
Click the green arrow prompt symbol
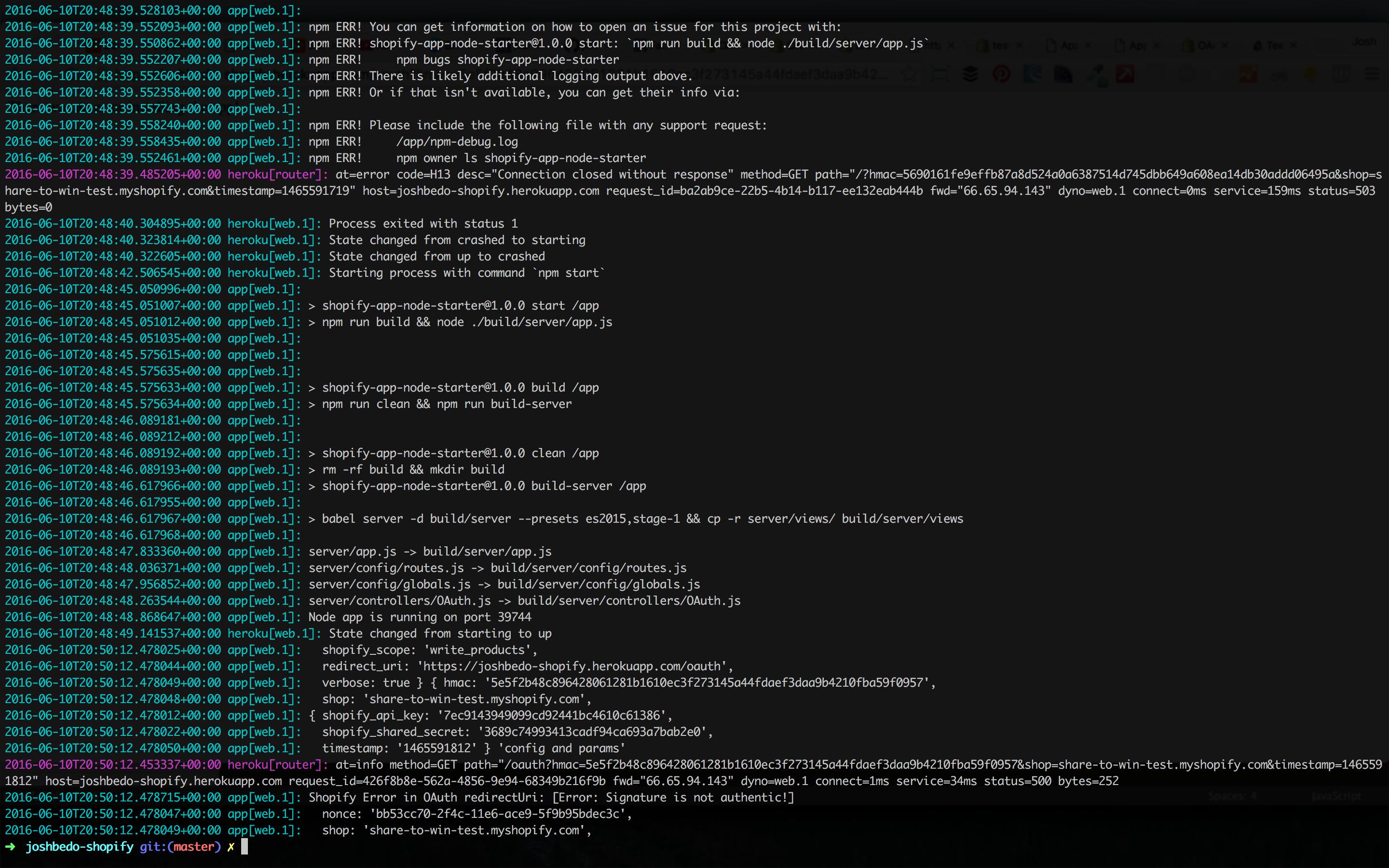(10, 847)
